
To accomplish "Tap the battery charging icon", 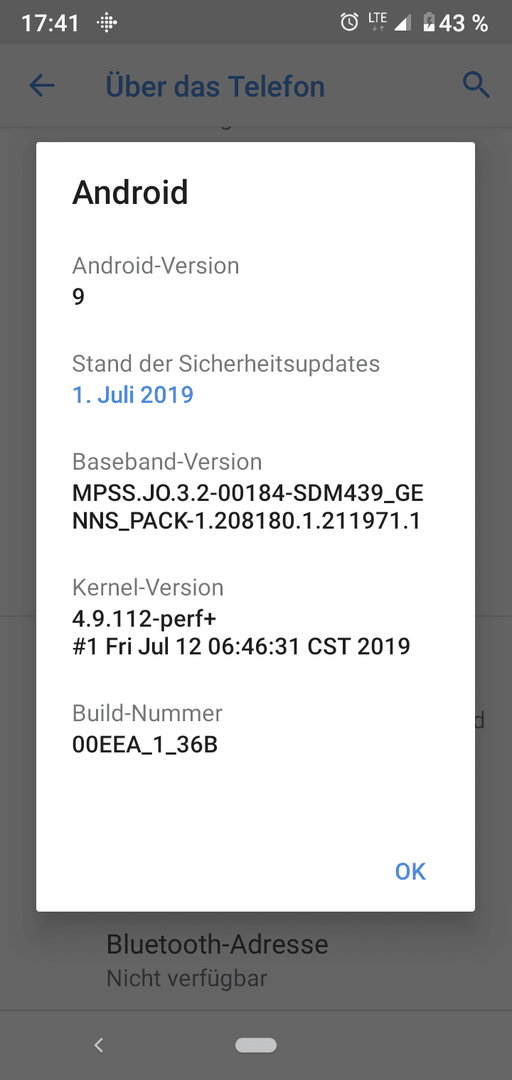I will [429, 22].
